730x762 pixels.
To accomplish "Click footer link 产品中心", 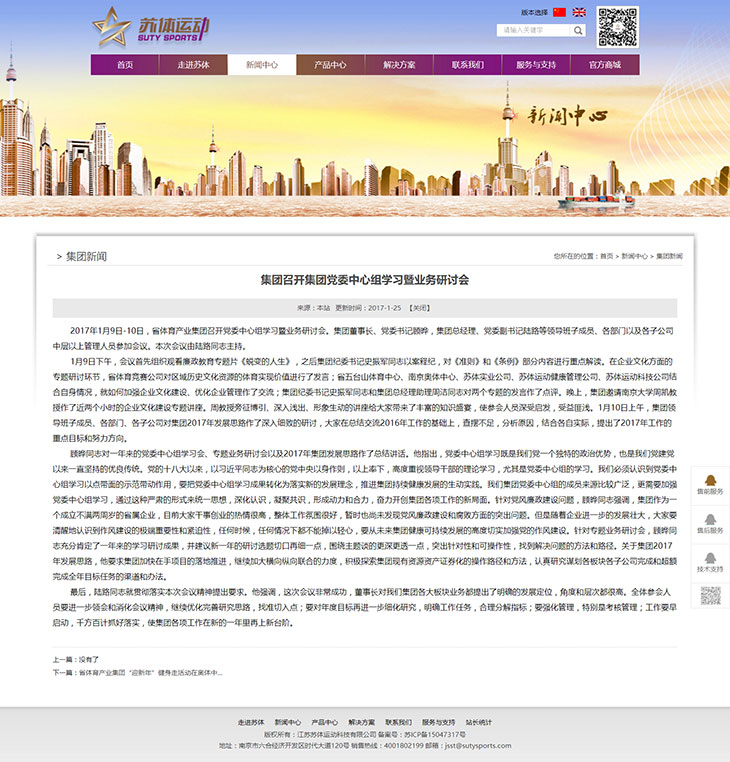I will [x=325, y=723].
